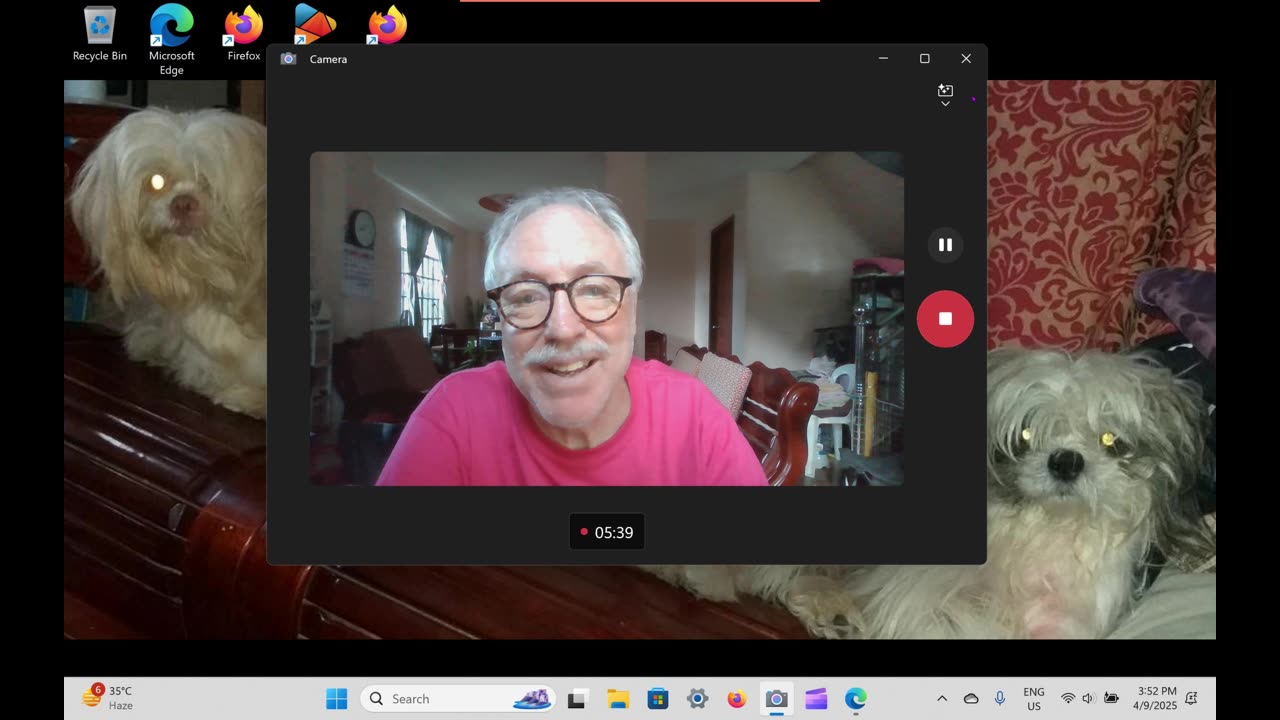
Task: Click the 05:39 recording timer
Action: [607, 532]
